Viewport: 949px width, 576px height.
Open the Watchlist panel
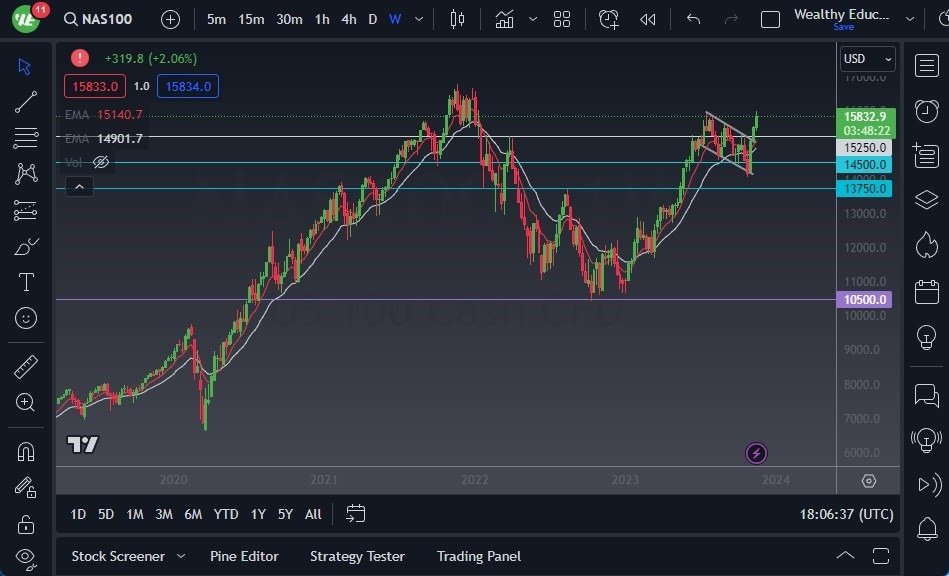tap(926, 65)
